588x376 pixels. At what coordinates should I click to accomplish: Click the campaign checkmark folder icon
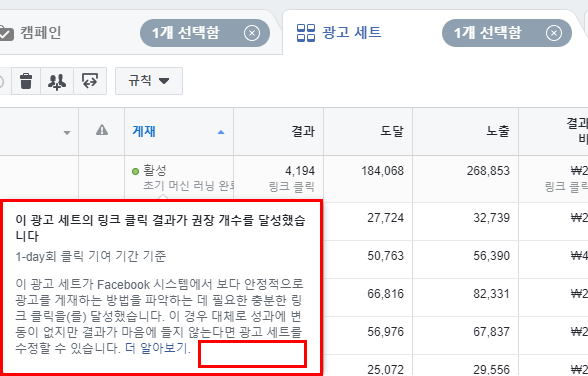6,33
